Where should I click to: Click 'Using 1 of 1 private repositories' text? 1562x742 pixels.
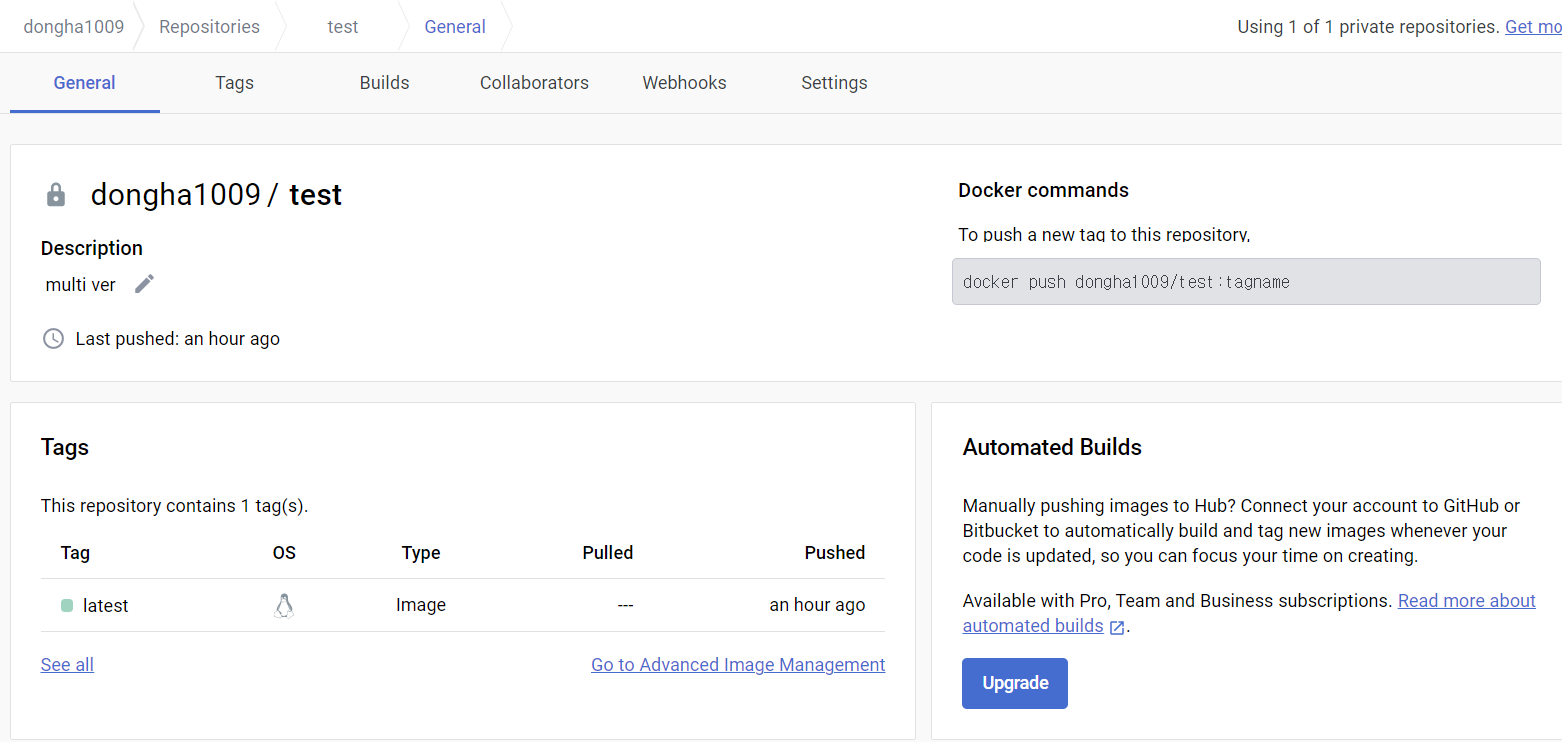(x=1369, y=27)
